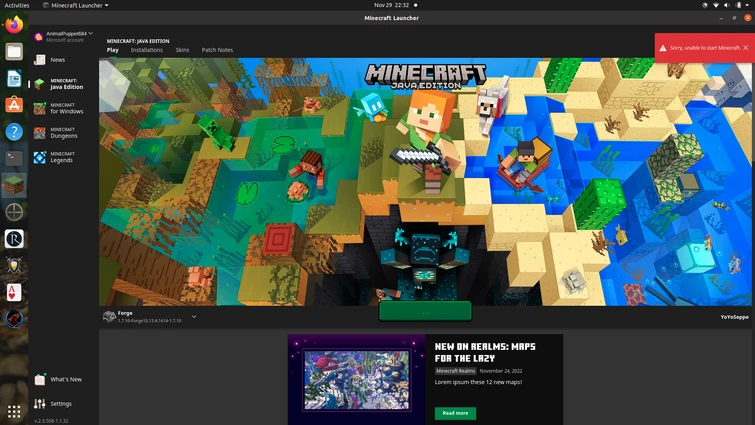
Task: Open the Files manager dock icon
Action: (14, 52)
